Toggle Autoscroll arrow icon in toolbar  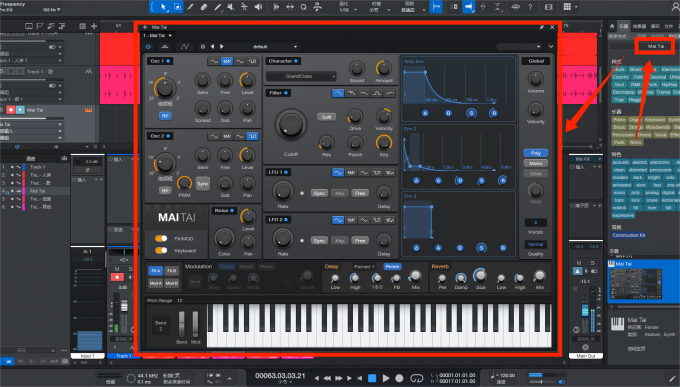(468, 7)
